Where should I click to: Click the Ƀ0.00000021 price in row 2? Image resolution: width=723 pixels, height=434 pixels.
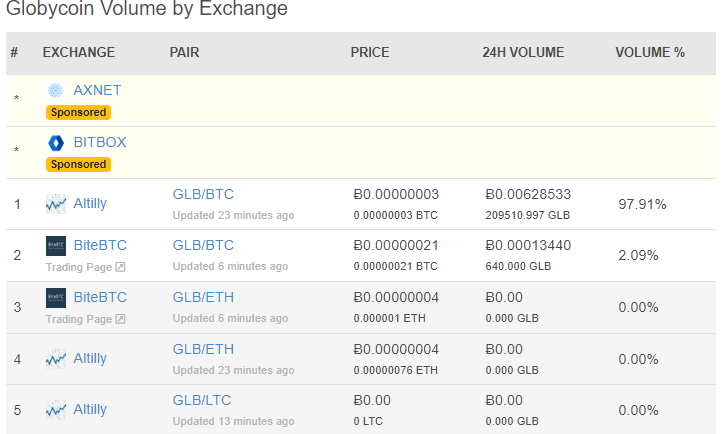tap(396, 245)
